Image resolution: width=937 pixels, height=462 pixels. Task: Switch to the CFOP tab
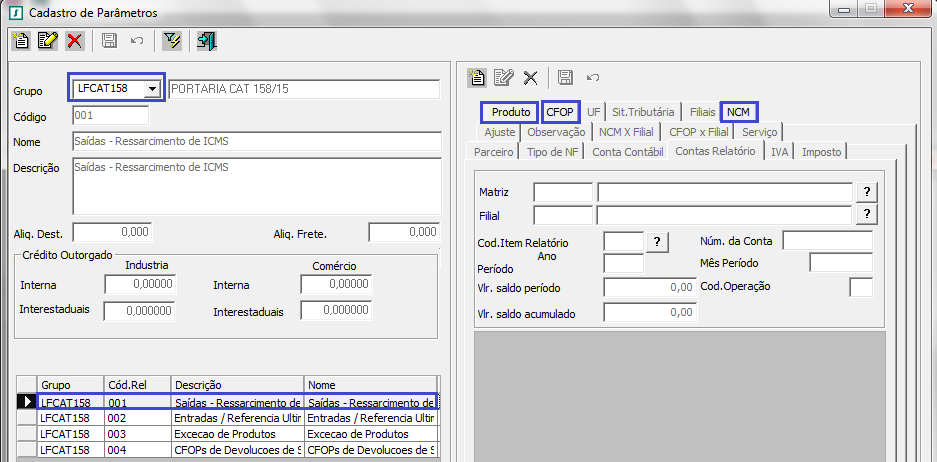pyautogui.click(x=560, y=112)
